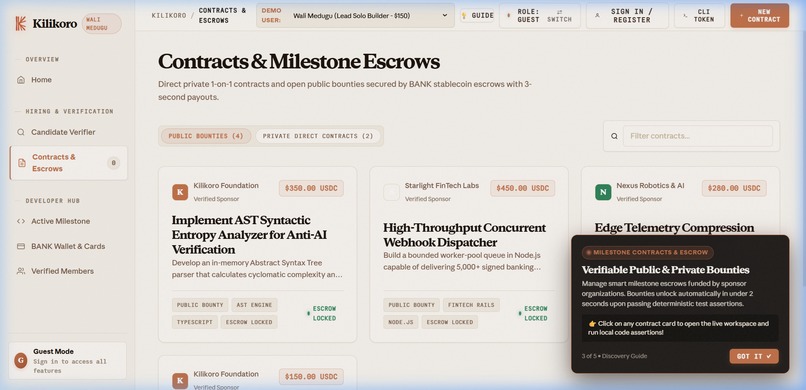This screenshot has width=806, height=390.
Task: Open Verified Members in the sidebar
Action: pos(69,271)
